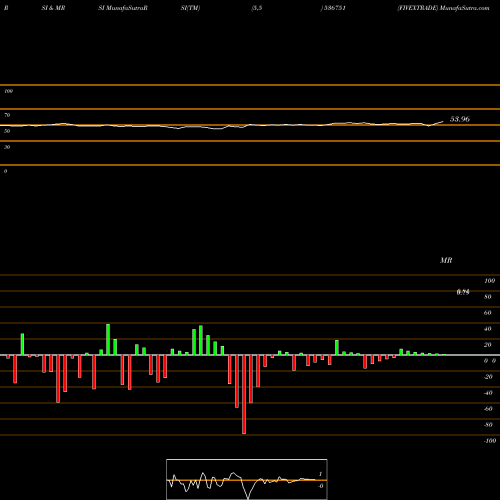Screen dimensions: 500x500
Task: Click RSI axis label 30
Action: pos(7,147)
